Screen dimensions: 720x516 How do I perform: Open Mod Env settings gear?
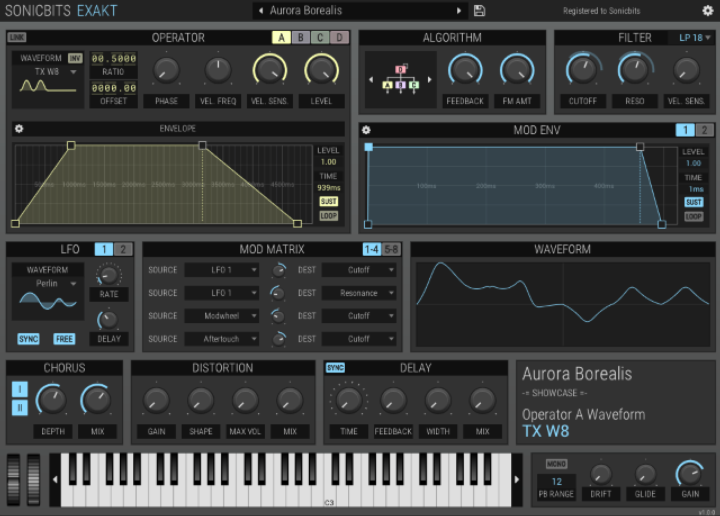click(x=366, y=130)
